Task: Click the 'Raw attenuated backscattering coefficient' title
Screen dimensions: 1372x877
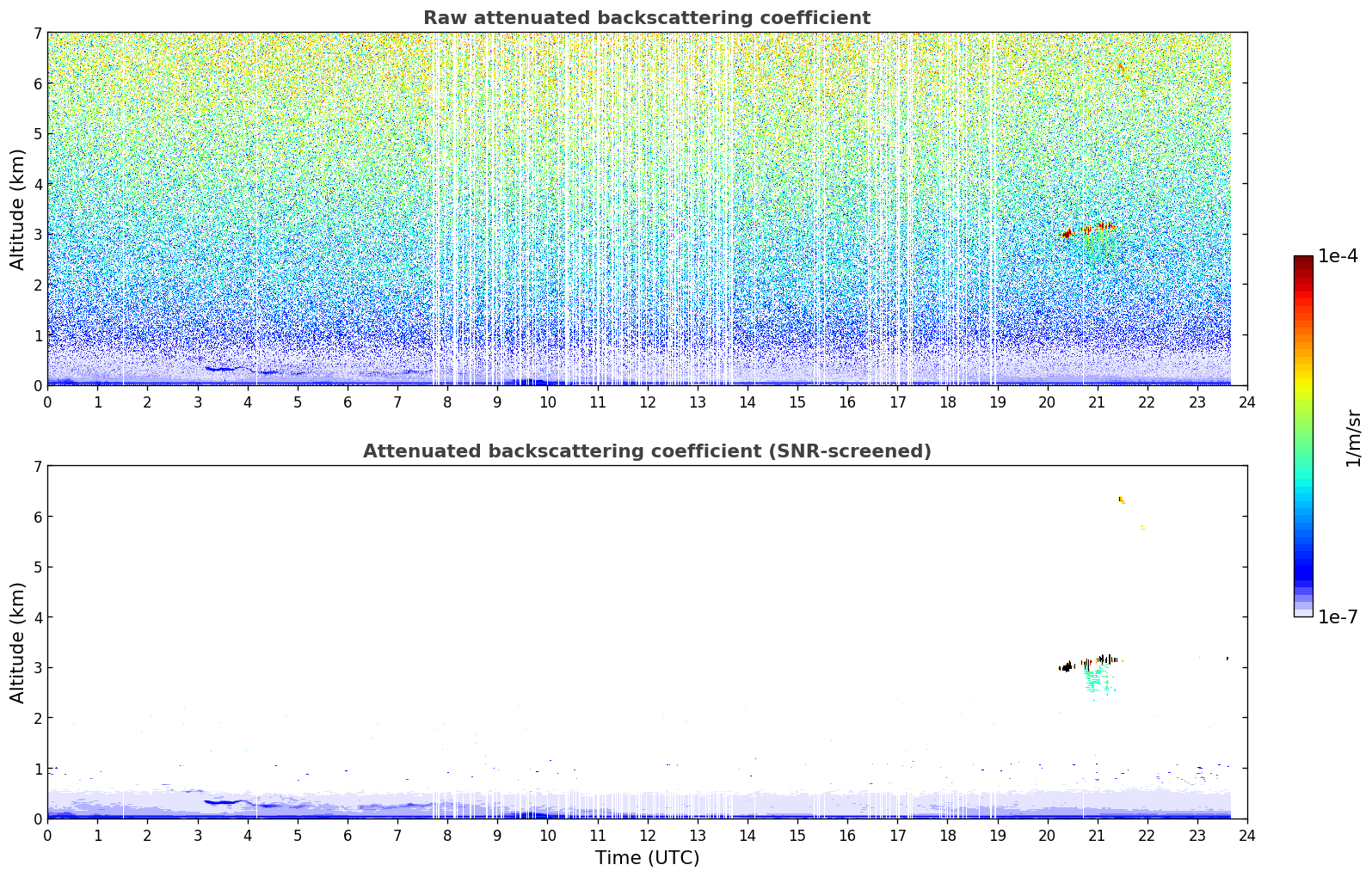Action: click(x=647, y=18)
